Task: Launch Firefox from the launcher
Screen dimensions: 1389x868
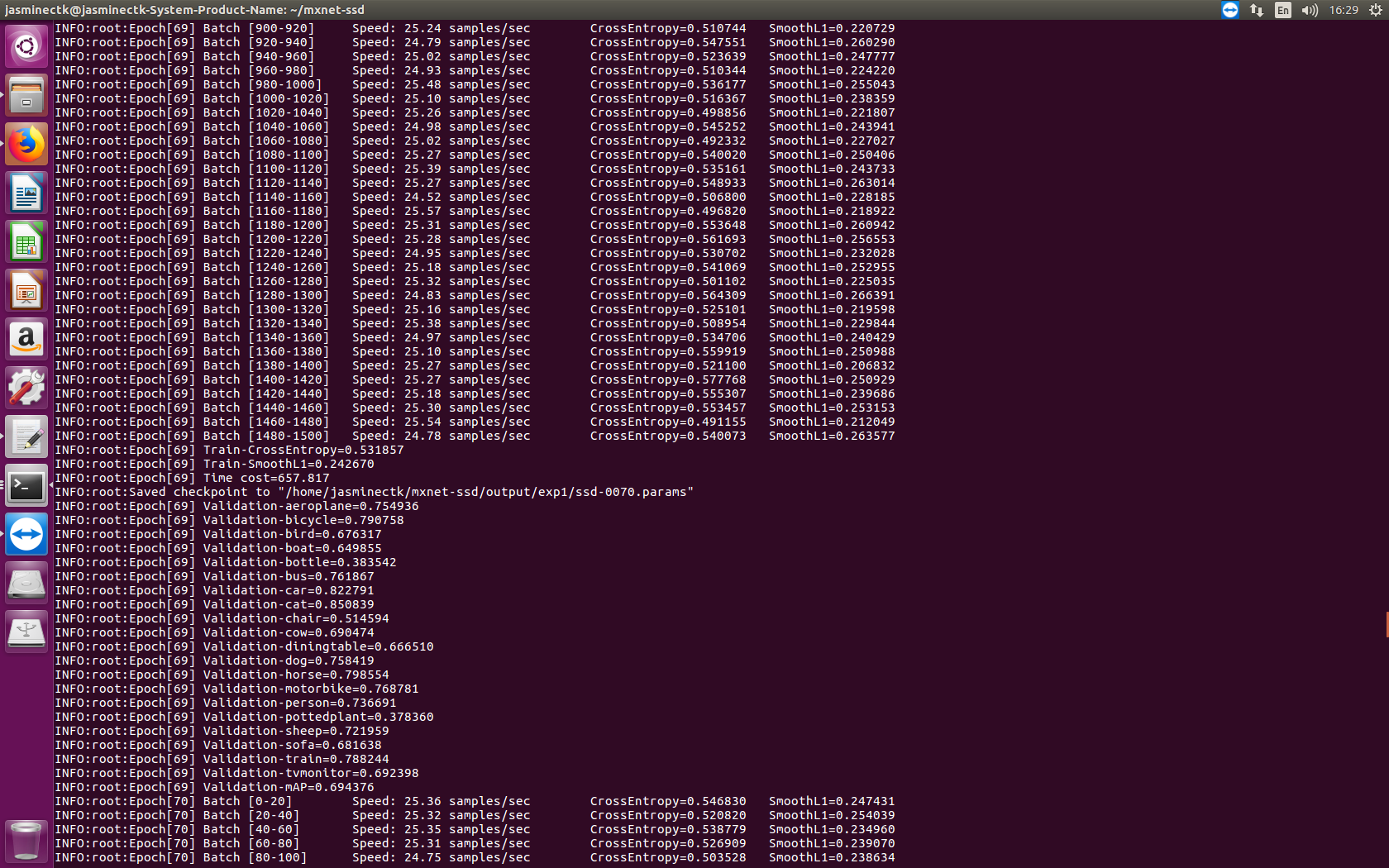Action: click(26, 144)
